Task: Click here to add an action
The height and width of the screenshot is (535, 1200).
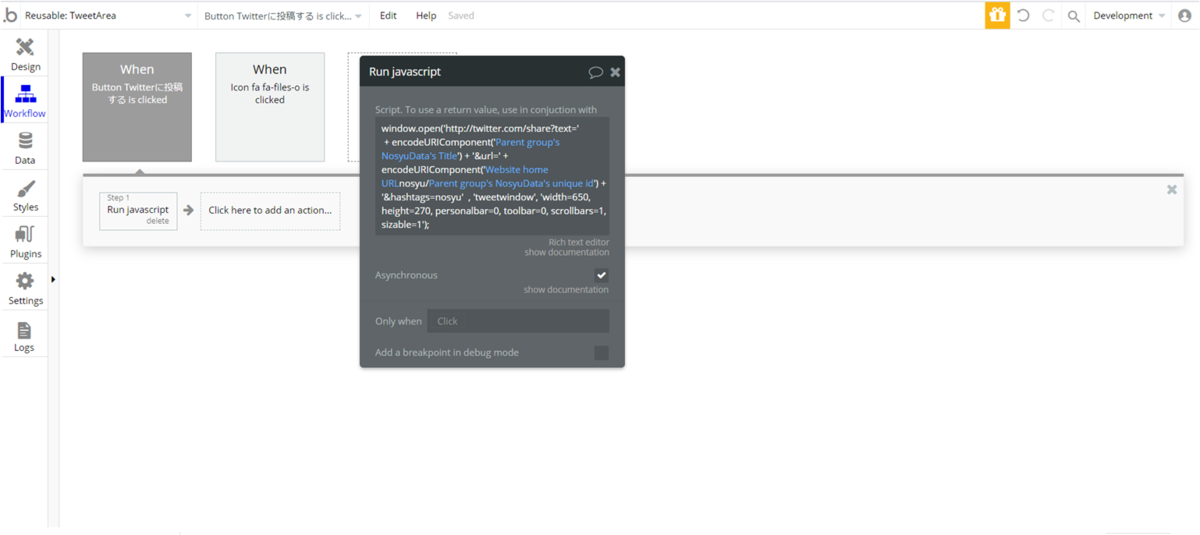Action: 270,211
